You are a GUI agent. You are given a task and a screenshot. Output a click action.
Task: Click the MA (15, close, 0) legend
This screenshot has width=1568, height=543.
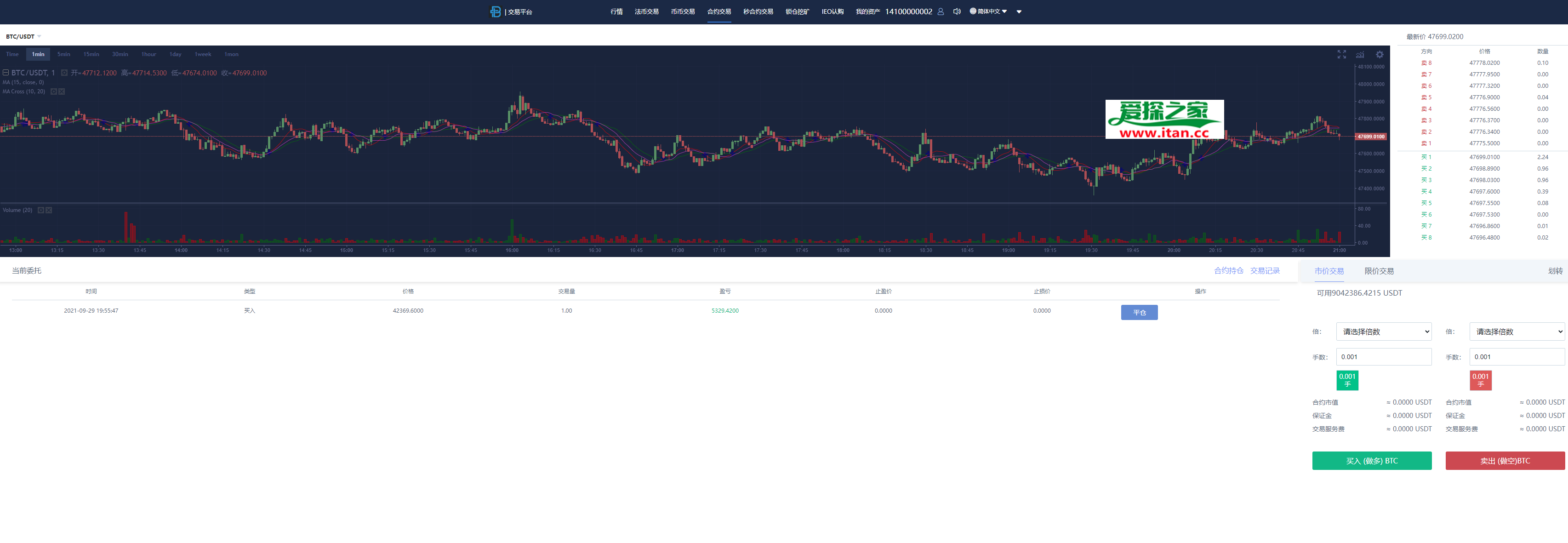23,82
